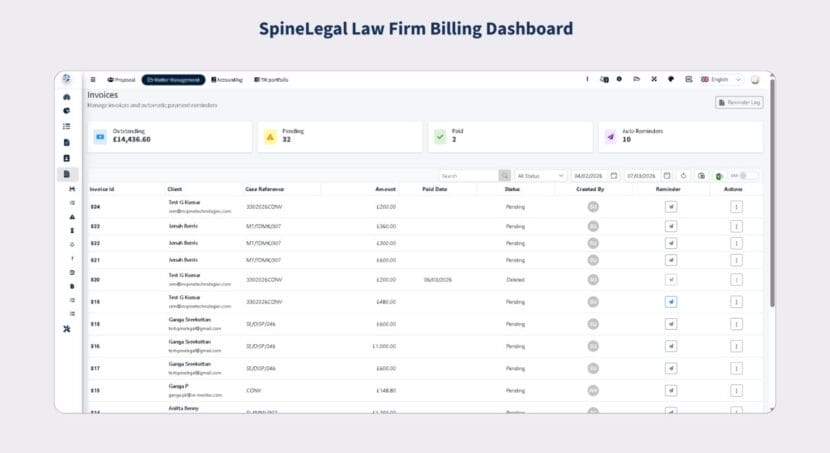Open the calendar picker for 04/02/2026 date
Image resolution: width=830 pixels, height=453 pixels.
tap(614, 176)
